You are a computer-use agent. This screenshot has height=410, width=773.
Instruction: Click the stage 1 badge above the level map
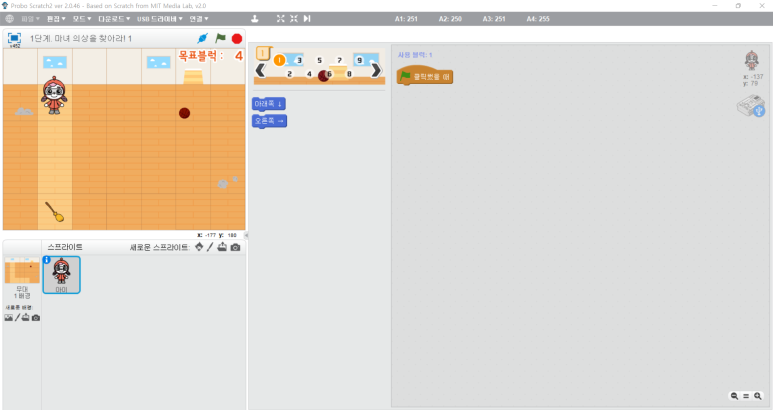[x=263, y=53]
